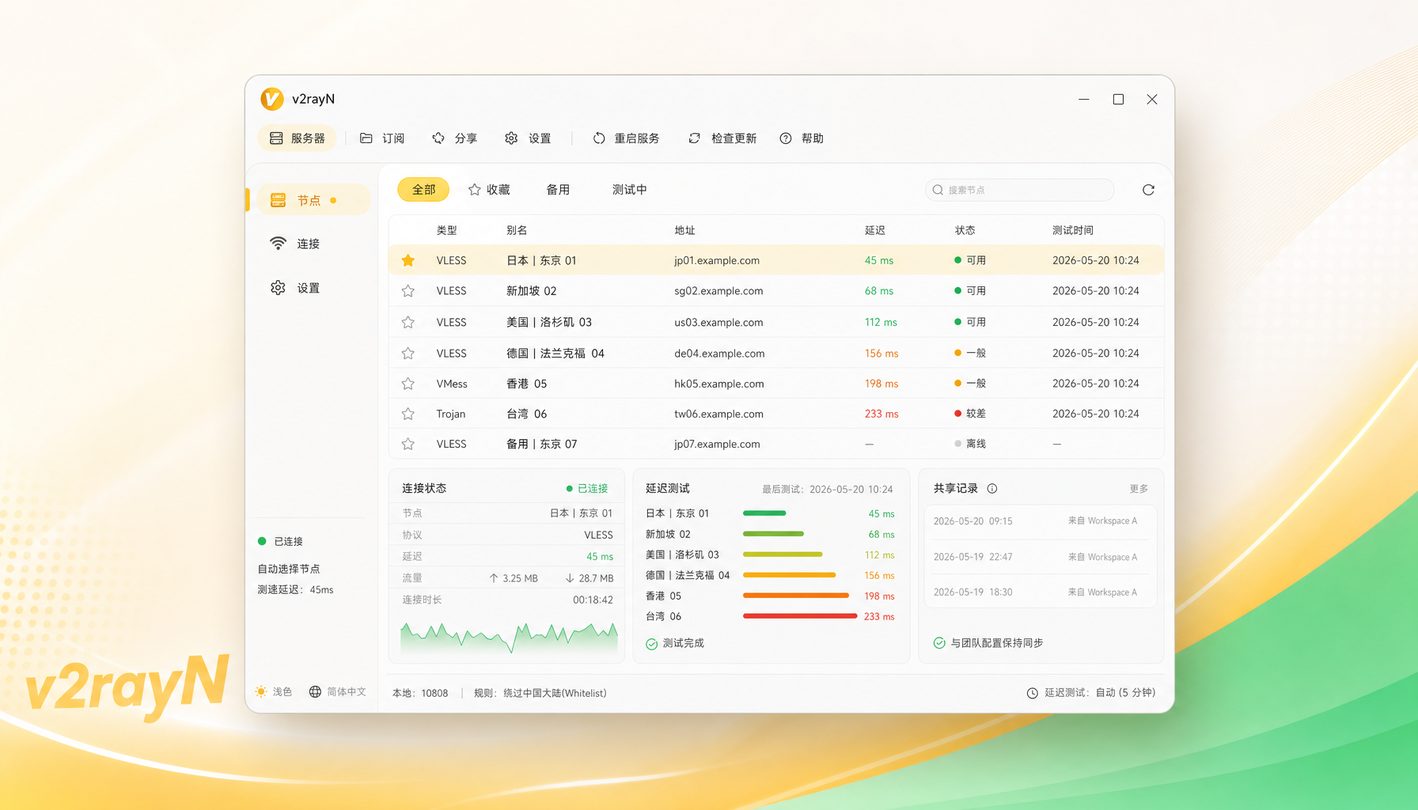Open 更多 in the 共享记录 panel
Viewport: 1418px width, 810px height.
1139,489
